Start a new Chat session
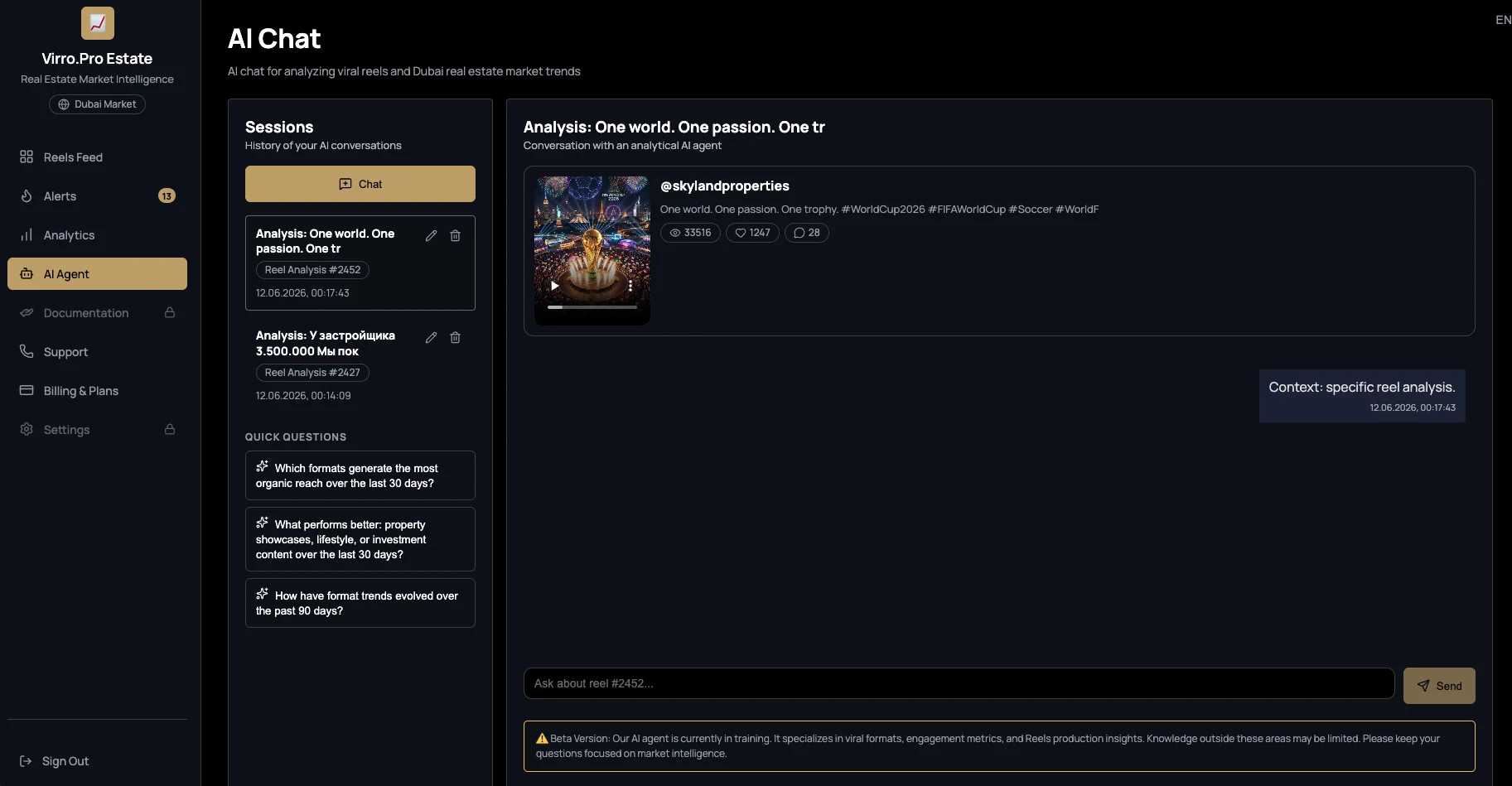The image size is (1512, 786). pos(360,184)
